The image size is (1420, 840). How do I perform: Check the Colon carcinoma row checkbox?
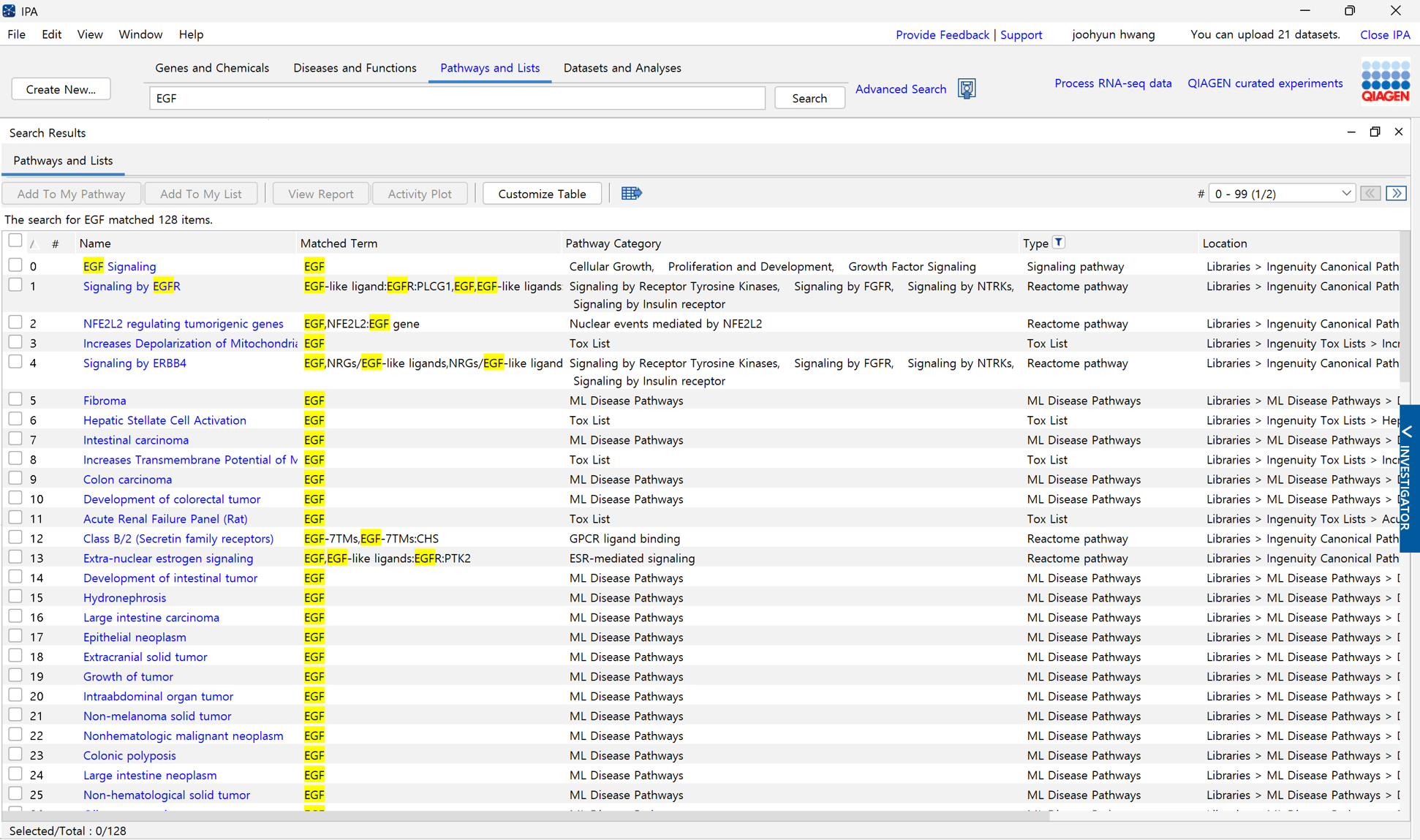click(x=15, y=477)
